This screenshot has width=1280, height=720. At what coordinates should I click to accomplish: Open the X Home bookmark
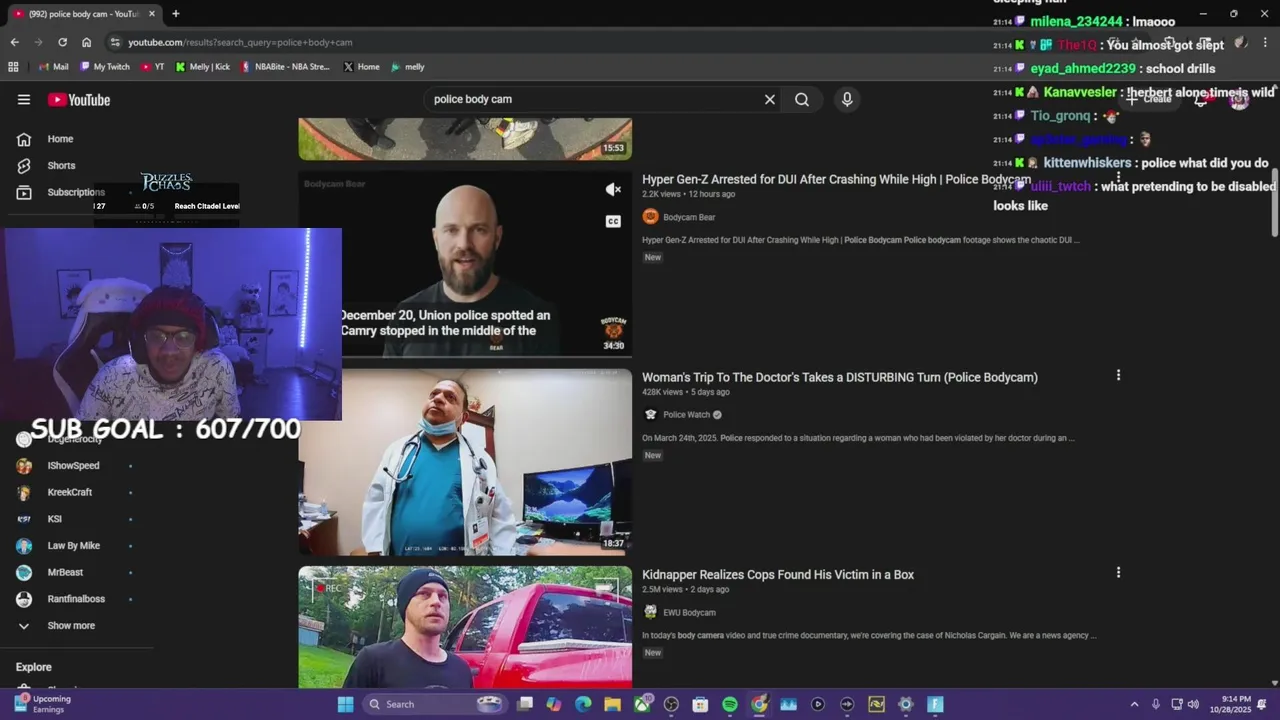pos(361,67)
